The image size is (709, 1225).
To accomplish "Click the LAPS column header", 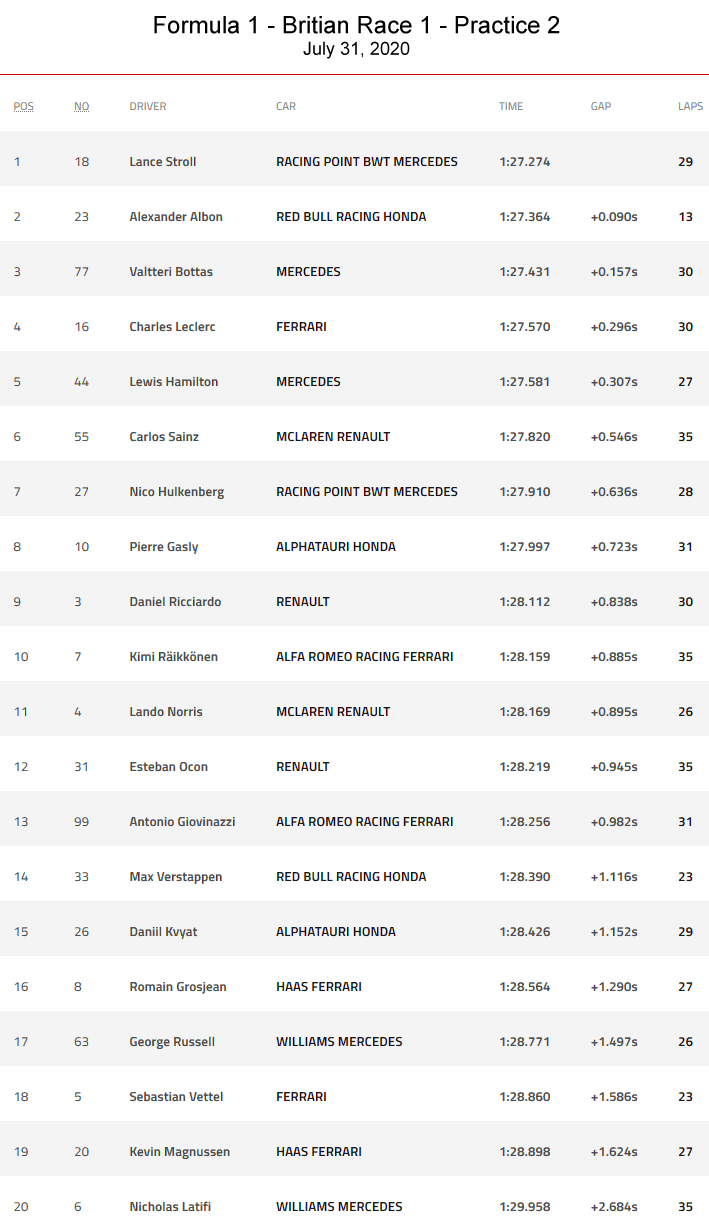I will pyautogui.click(x=690, y=106).
